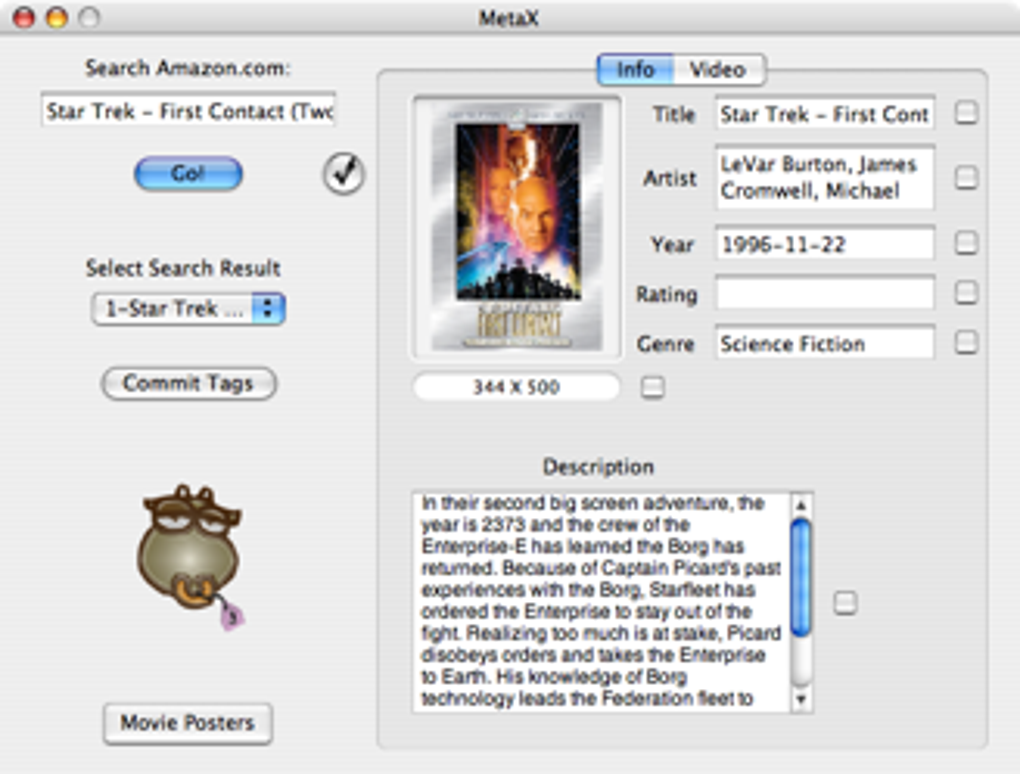Click the Search Amazon.com input field

[188, 111]
